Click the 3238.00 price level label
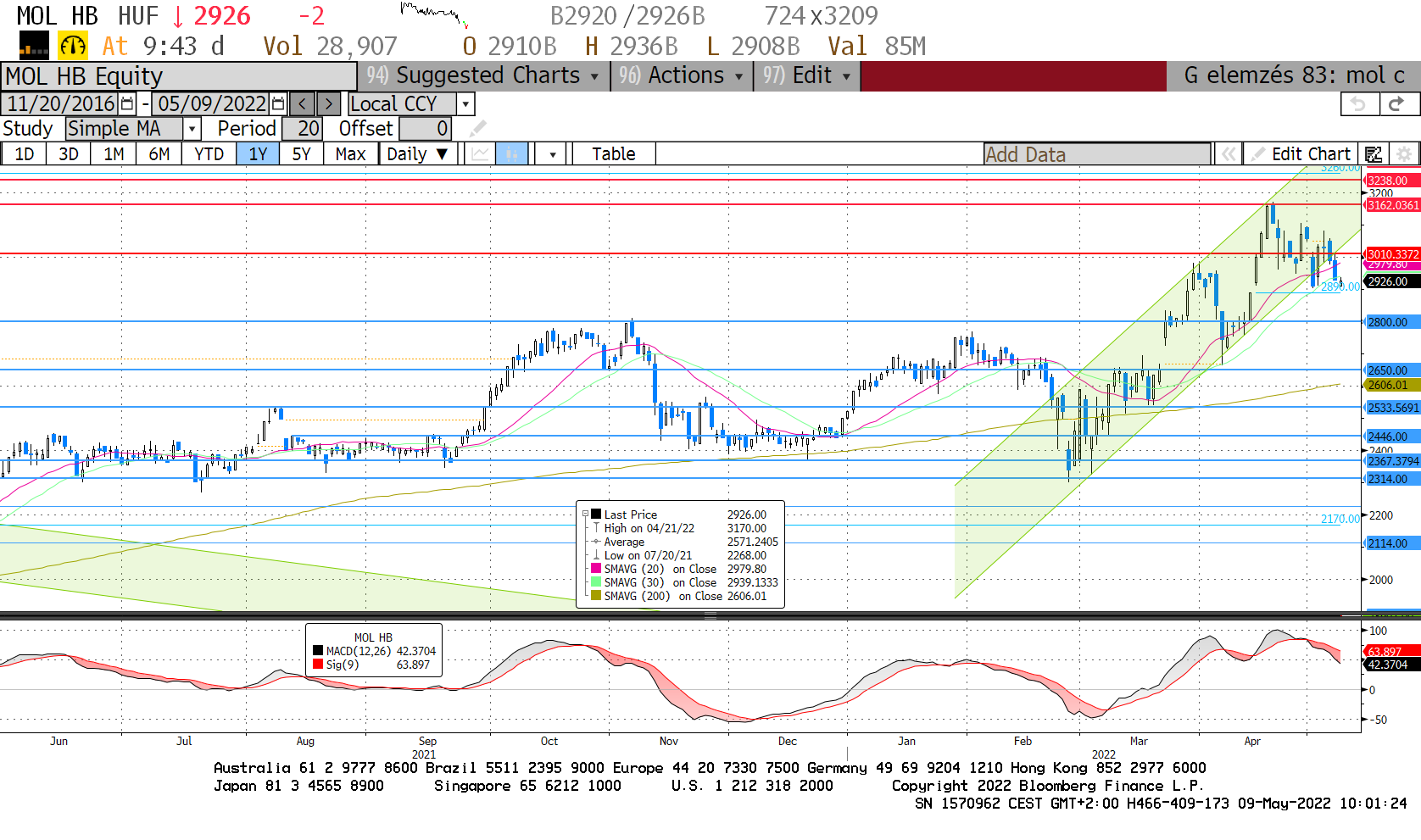 [x=1391, y=181]
